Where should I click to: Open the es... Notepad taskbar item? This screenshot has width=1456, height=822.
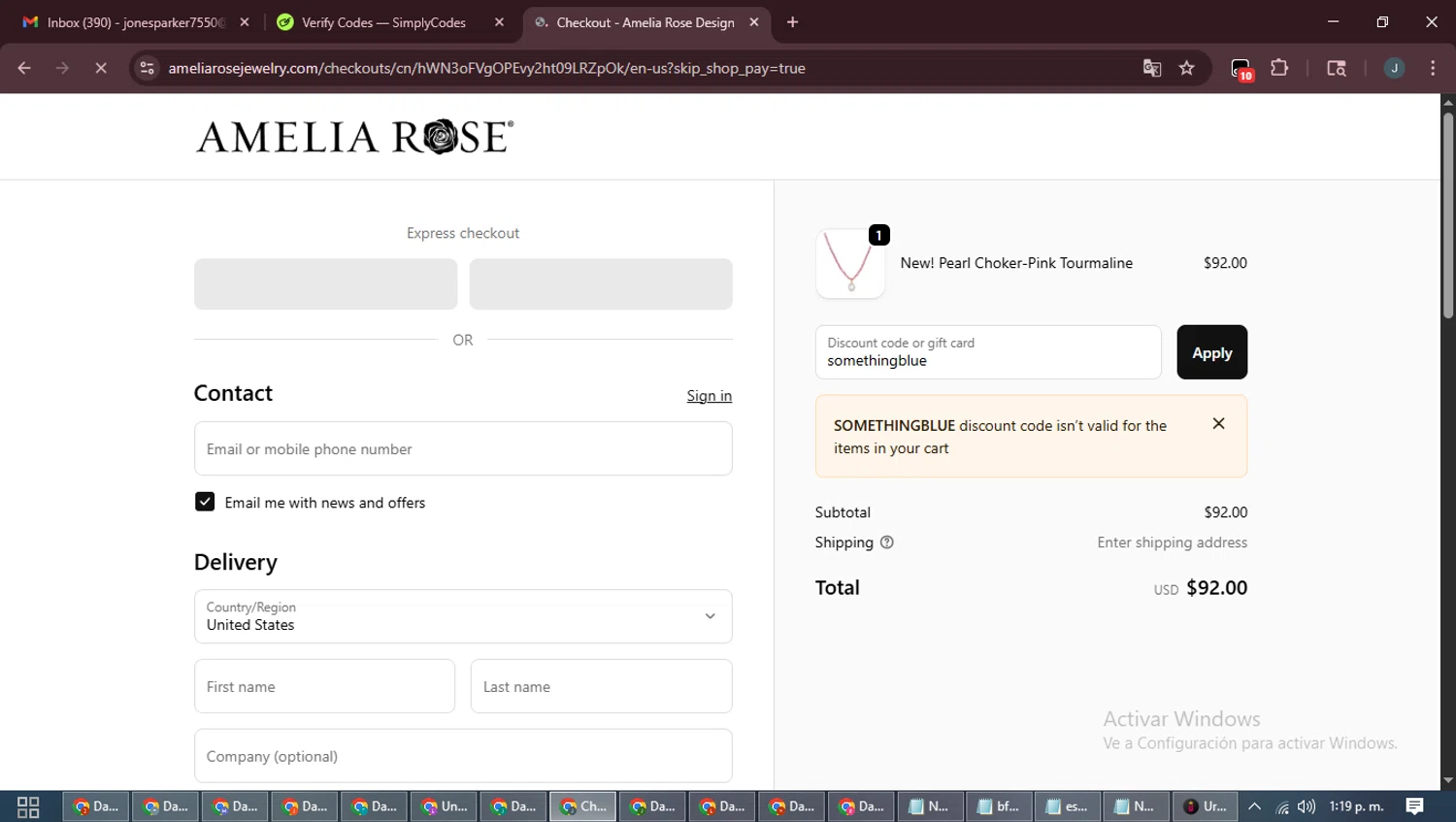(x=1068, y=806)
